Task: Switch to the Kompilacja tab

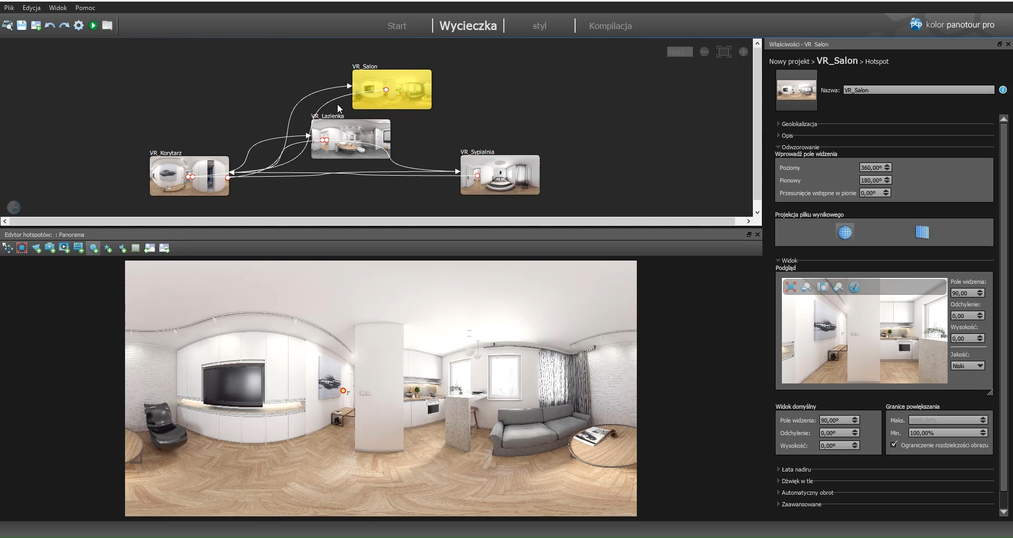Action: [x=610, y=26]
